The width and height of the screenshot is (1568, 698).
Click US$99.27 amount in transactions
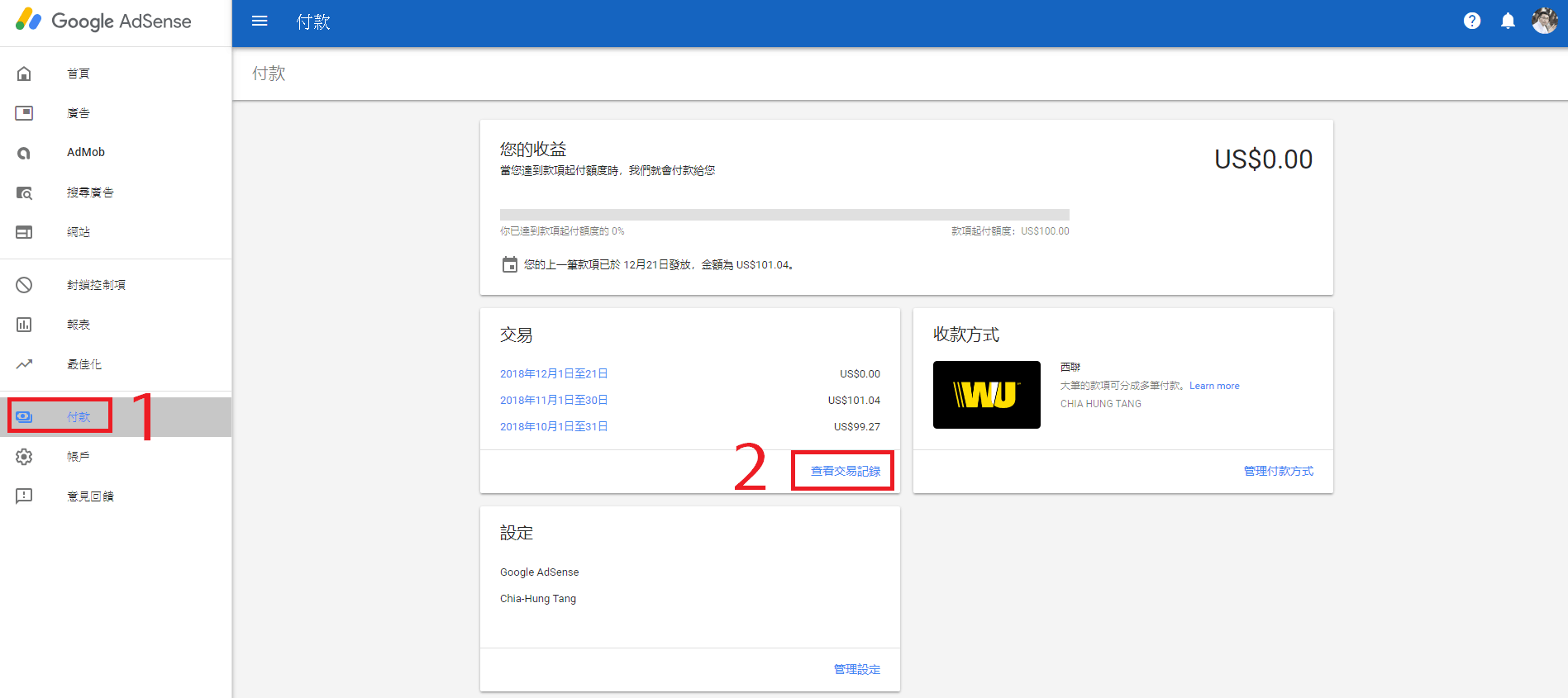pyautogui.click(x=857, y=427)
